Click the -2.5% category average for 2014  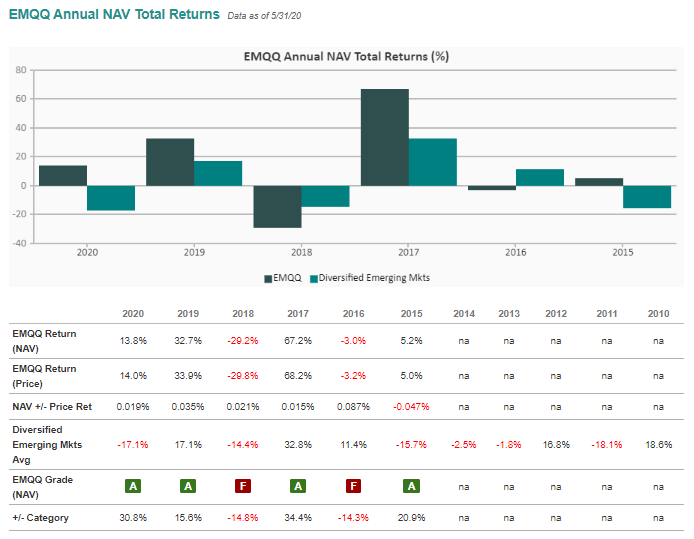tap(464, 444)
